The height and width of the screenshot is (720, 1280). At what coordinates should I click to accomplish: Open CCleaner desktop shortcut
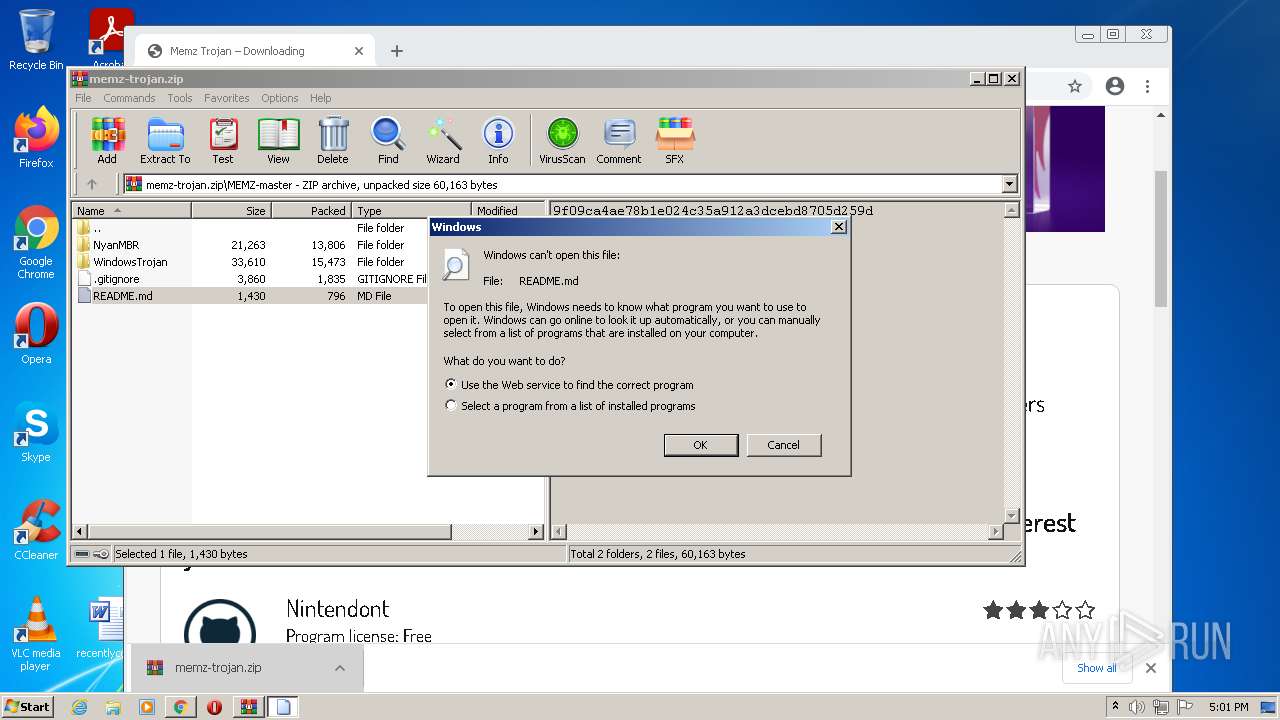36,530
